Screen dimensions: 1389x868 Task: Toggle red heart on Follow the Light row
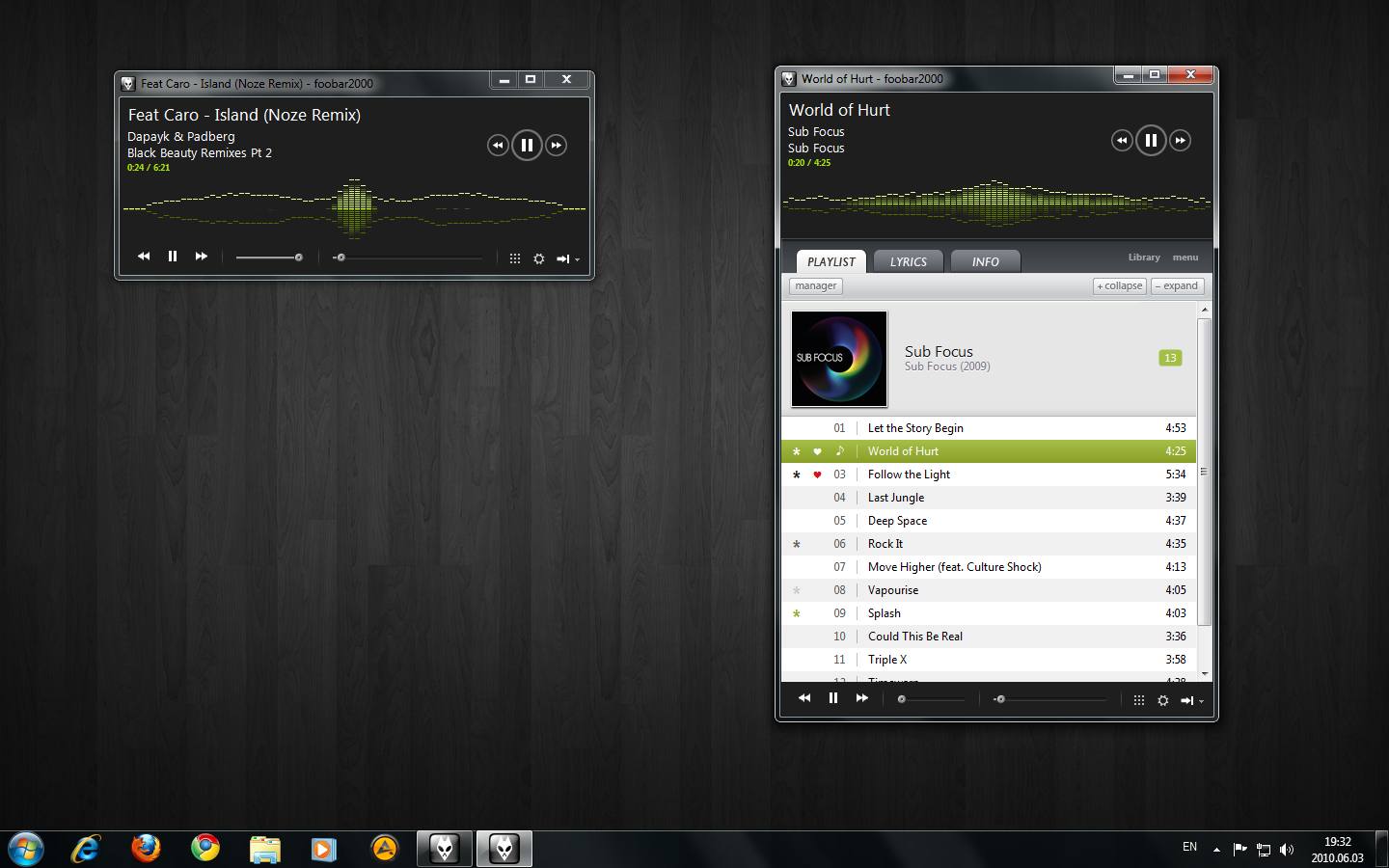(x=817, y=475)
